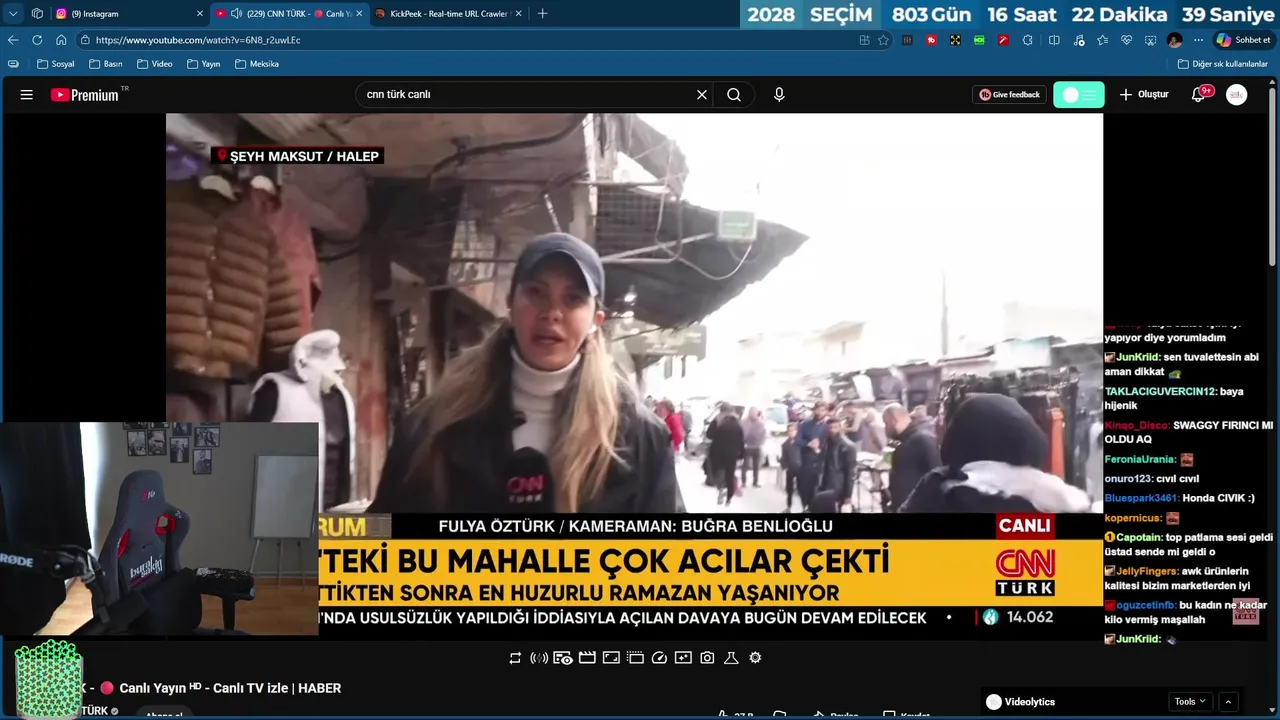Click the CNN Türk live video player
Image resolution: width=1280 pixels, height=720 pixels.
click(634, 375)
